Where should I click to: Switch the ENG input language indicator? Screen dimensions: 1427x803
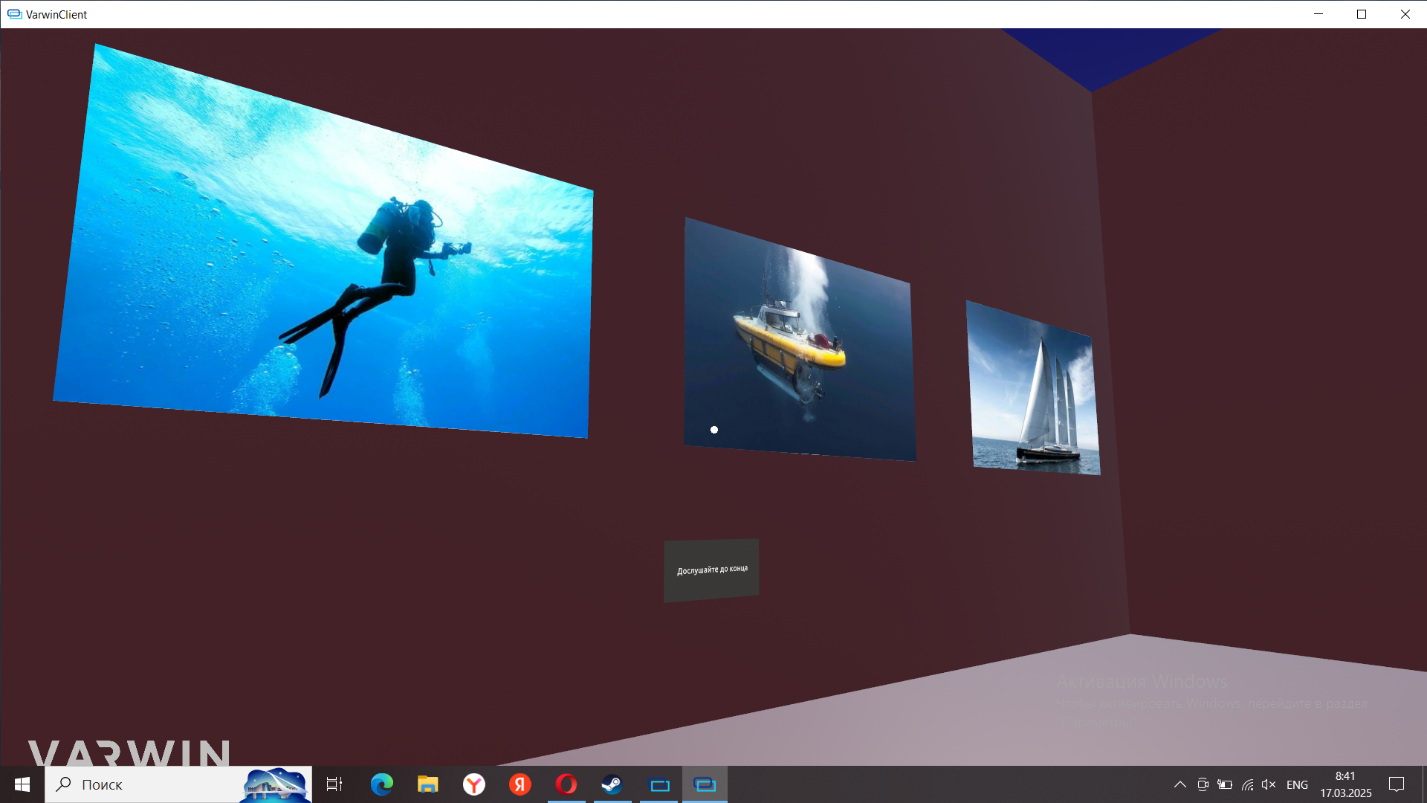(x=1297, y=785)
